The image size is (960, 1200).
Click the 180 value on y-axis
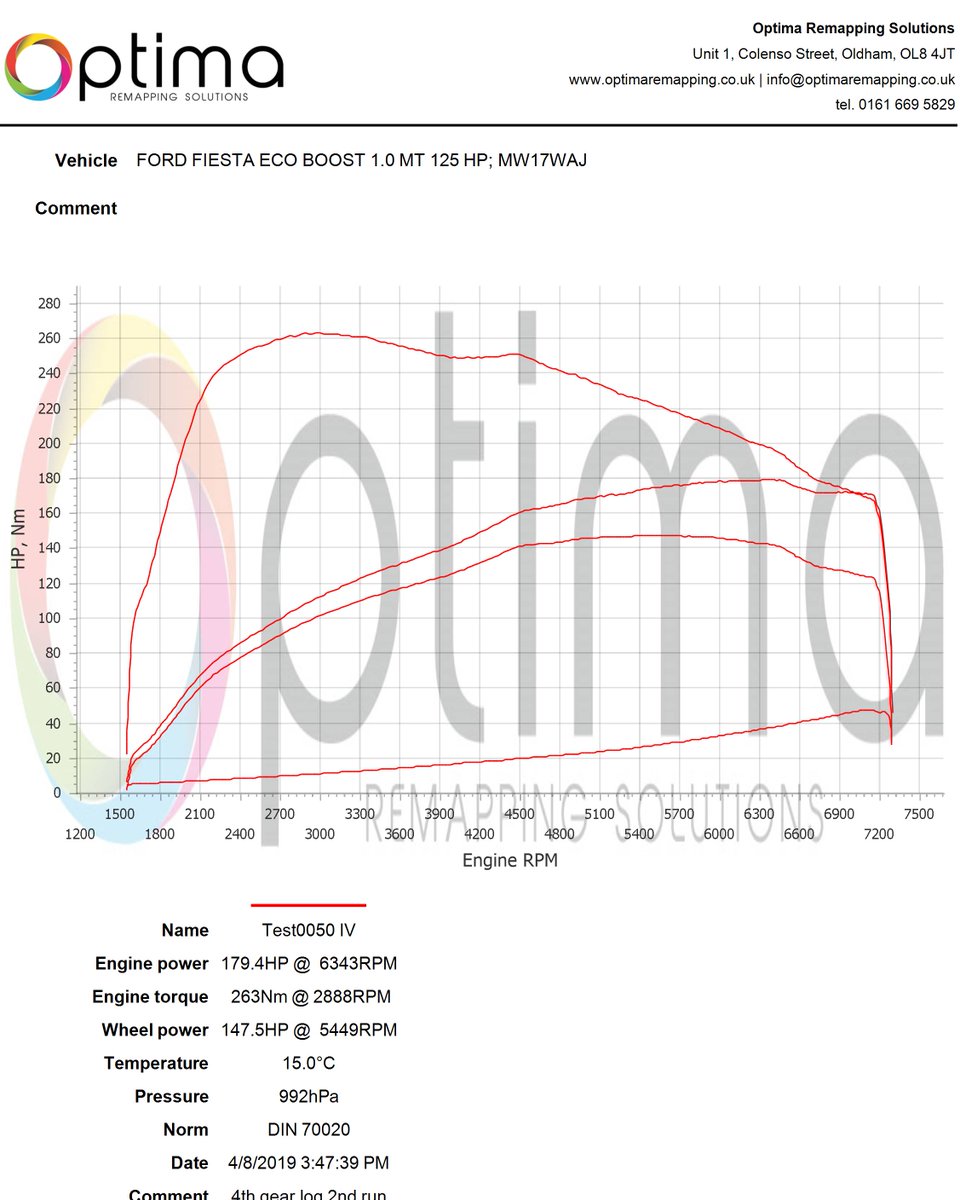click(x=49, y=478)
